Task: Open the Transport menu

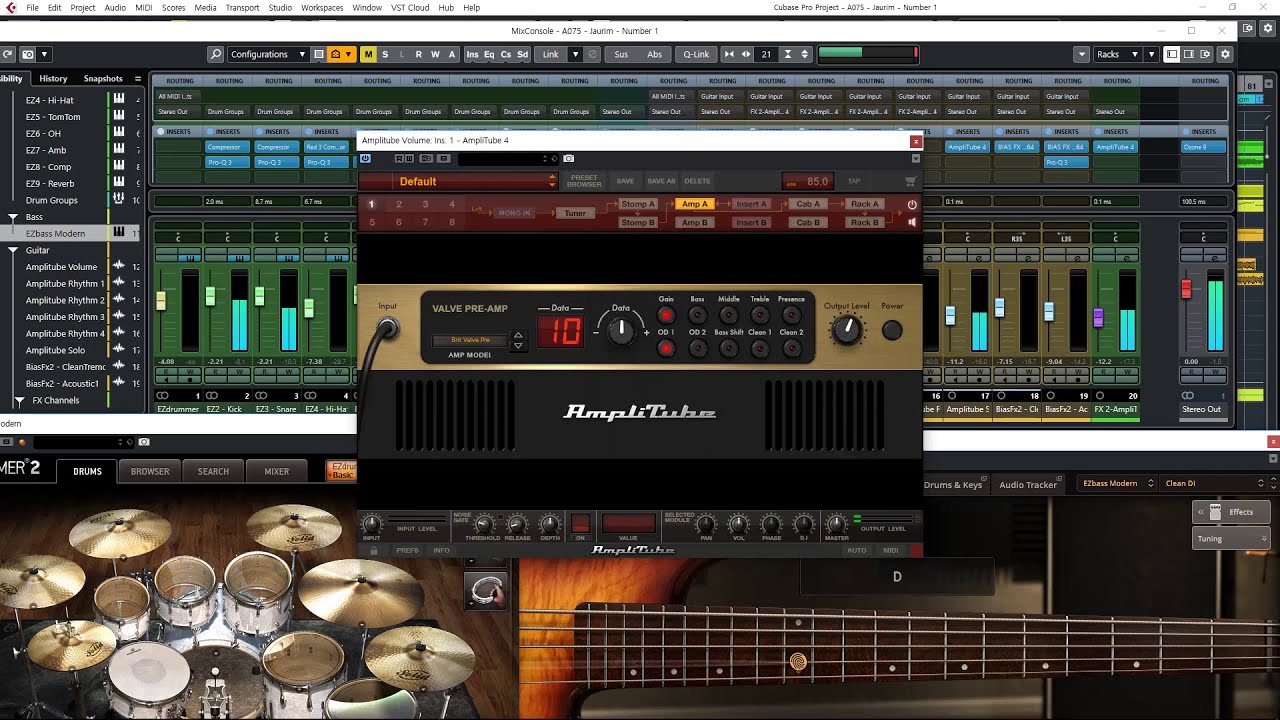Action: tap(242, 7)
